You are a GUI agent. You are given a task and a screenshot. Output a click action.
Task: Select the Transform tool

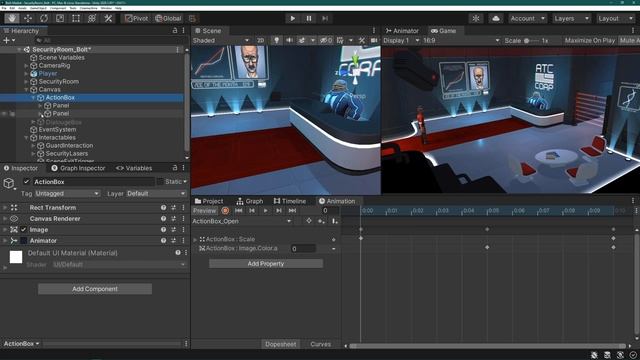(92, 18)
